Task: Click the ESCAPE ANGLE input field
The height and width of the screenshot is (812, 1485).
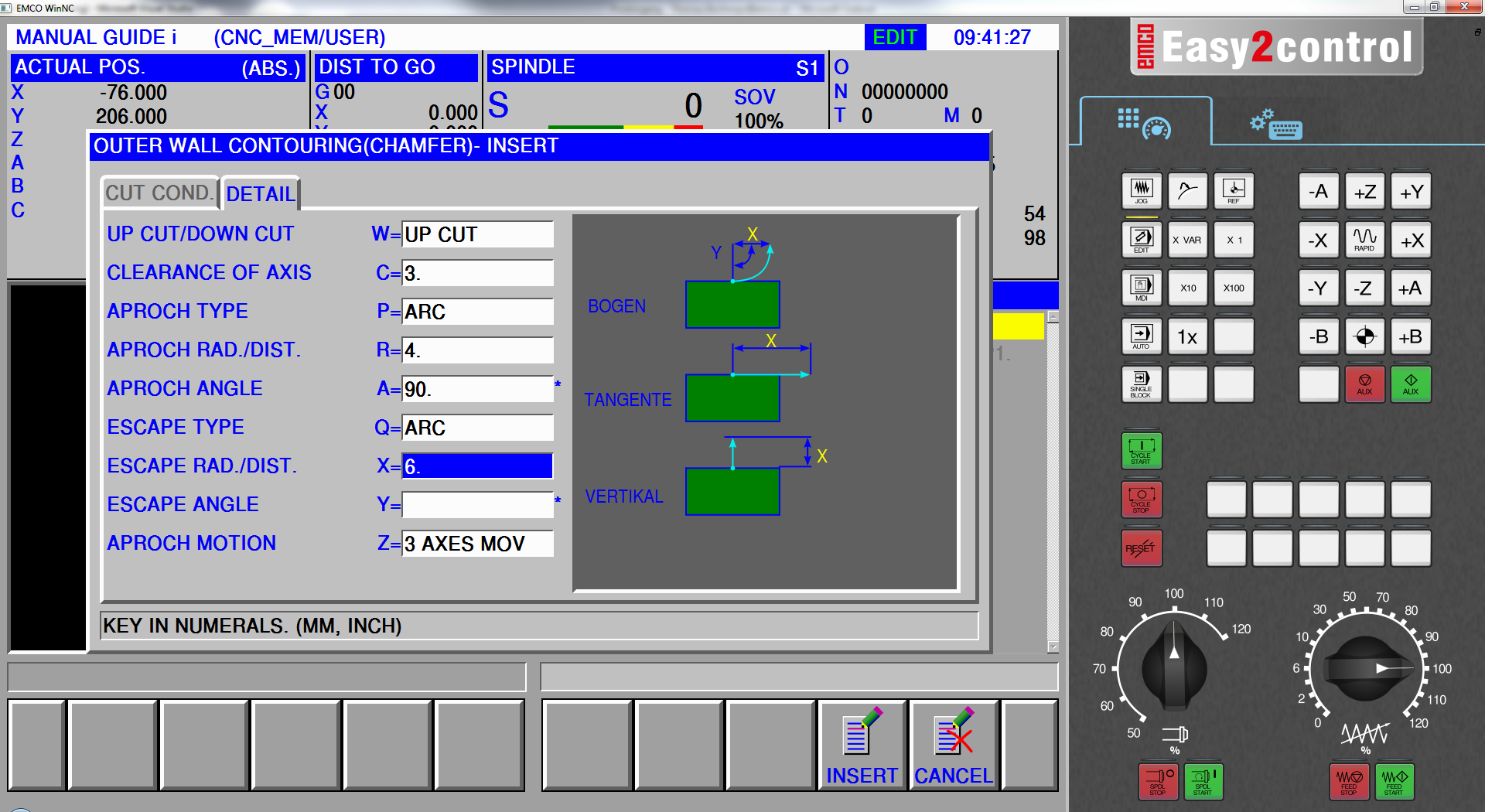Action: coord(477,505)
